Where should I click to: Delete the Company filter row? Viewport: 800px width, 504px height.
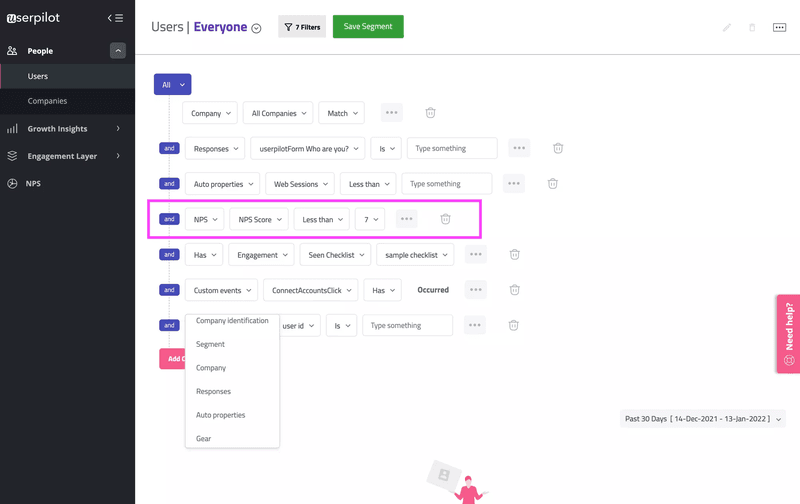[x=430, y=113]
